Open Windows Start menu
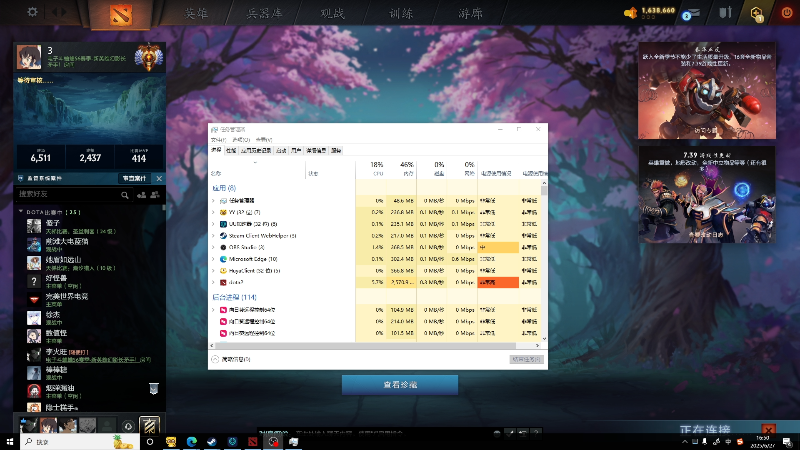This screenshot has width=800, height=450. click(x=10, y=442)
